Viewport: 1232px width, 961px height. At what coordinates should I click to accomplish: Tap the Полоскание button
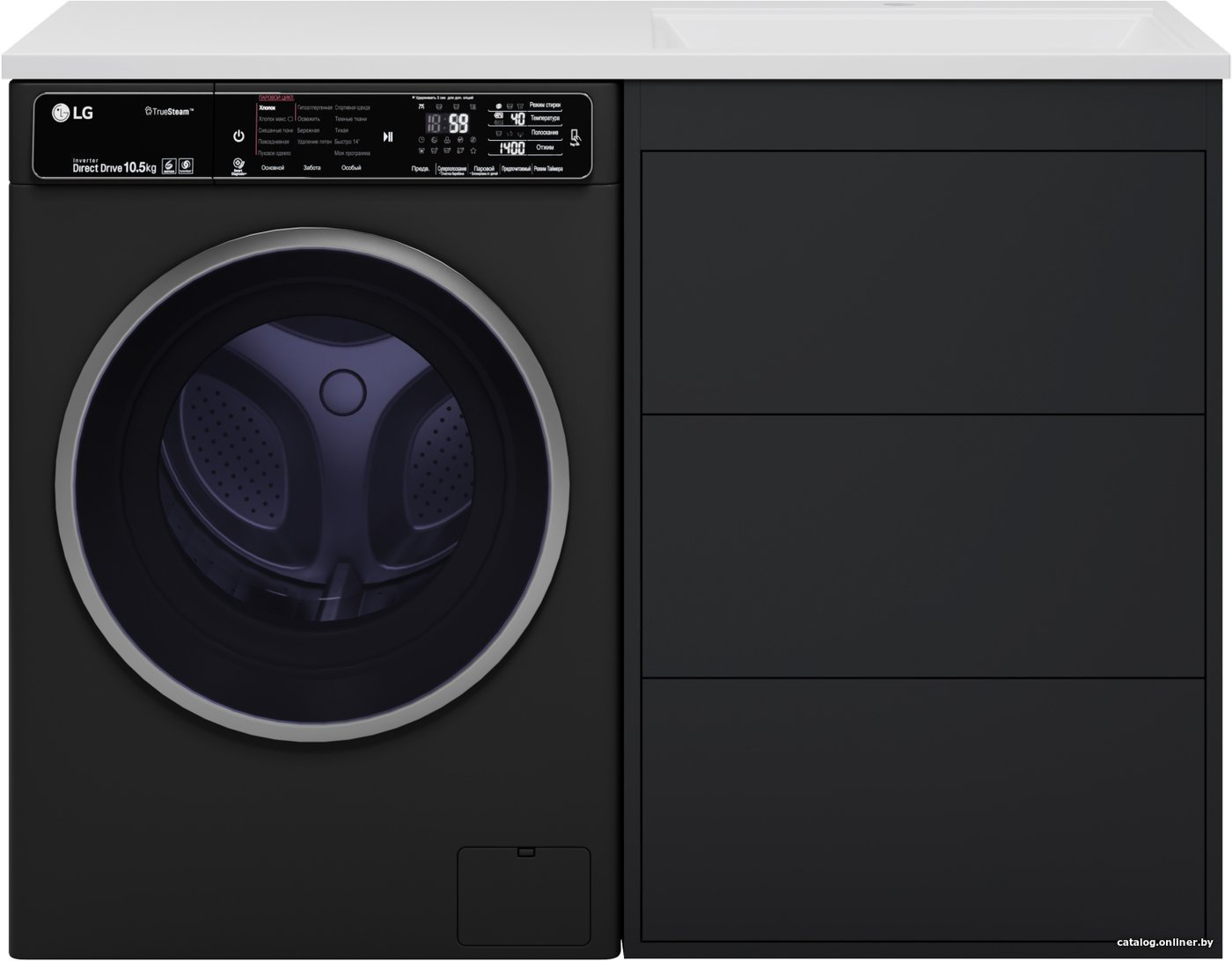[x=546, y=133]
